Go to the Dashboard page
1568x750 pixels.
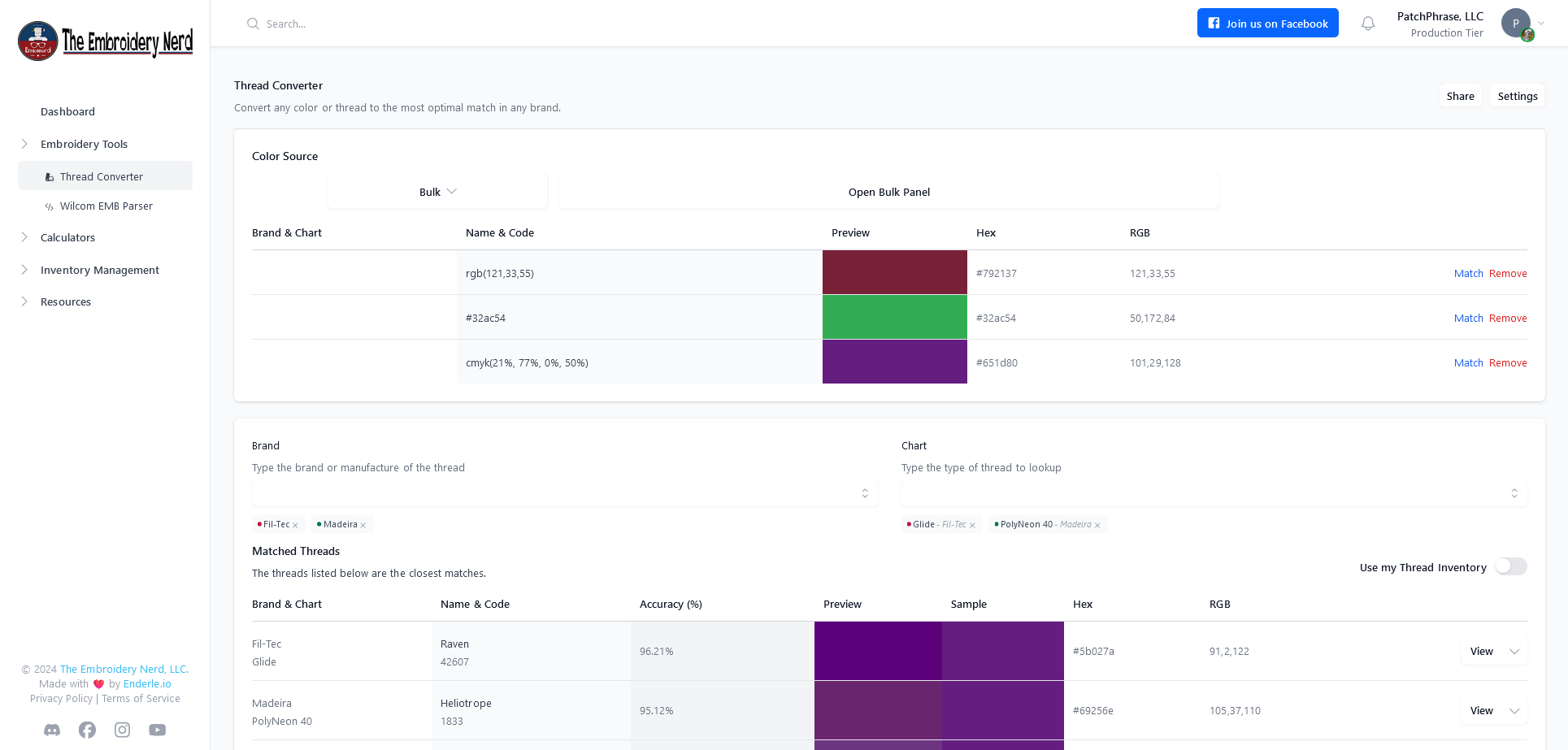point(67,111)
